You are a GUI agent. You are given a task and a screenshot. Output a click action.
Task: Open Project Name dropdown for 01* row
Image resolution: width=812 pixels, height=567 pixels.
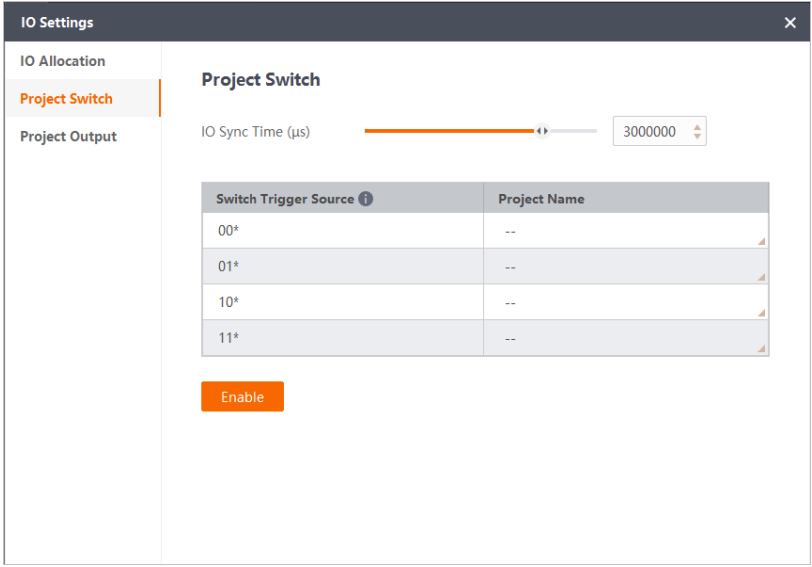(626, 267)
